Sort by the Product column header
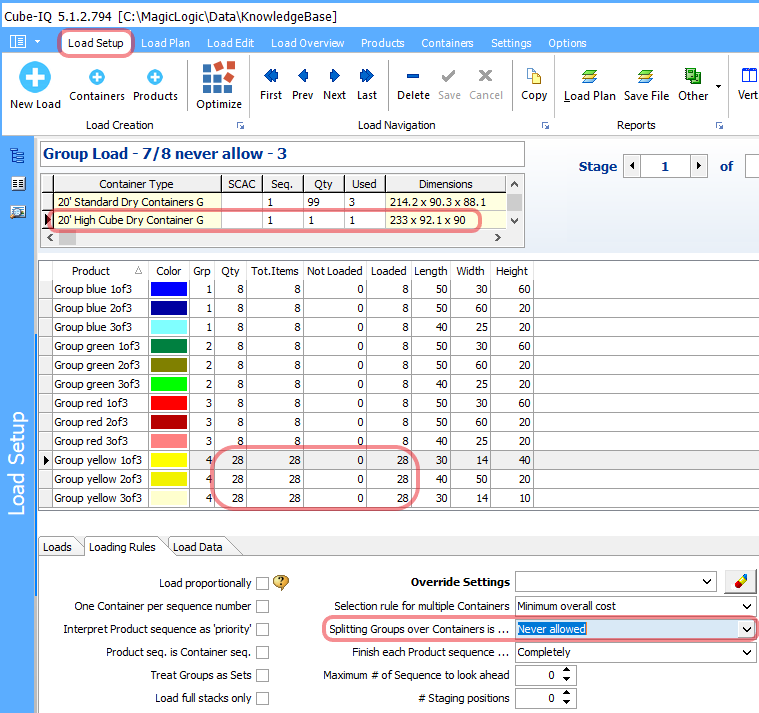Viewport: 759px width, 713px height. [92, 271]
